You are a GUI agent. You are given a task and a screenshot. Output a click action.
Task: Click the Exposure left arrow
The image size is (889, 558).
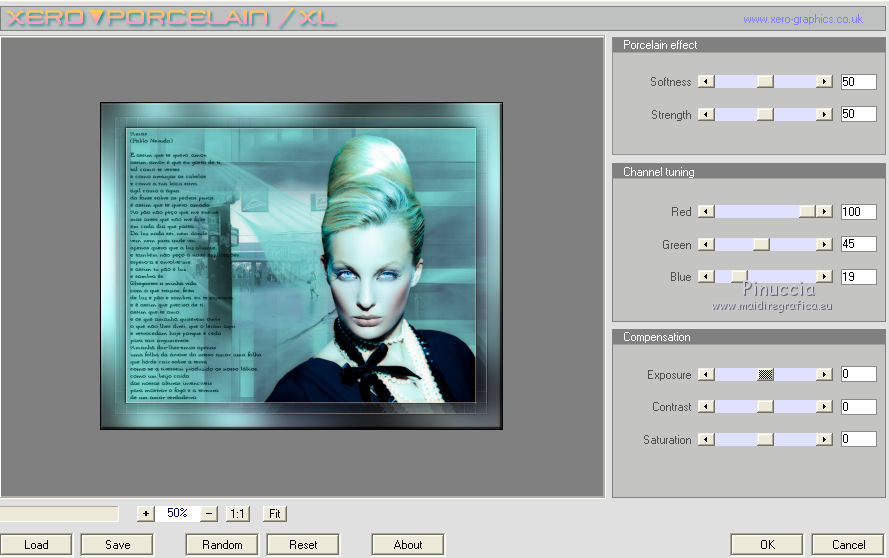(x=706, y=374)
